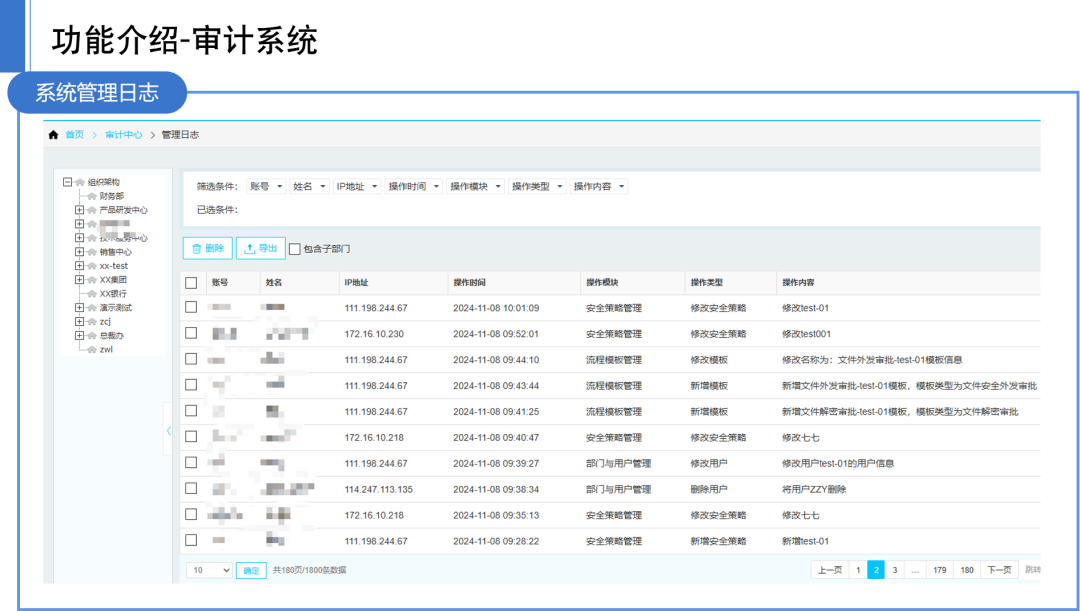Viewport: 1080px width, 611px height.
Task: Check the row logged at 09:28:22
Action: (x=191, y=541)
